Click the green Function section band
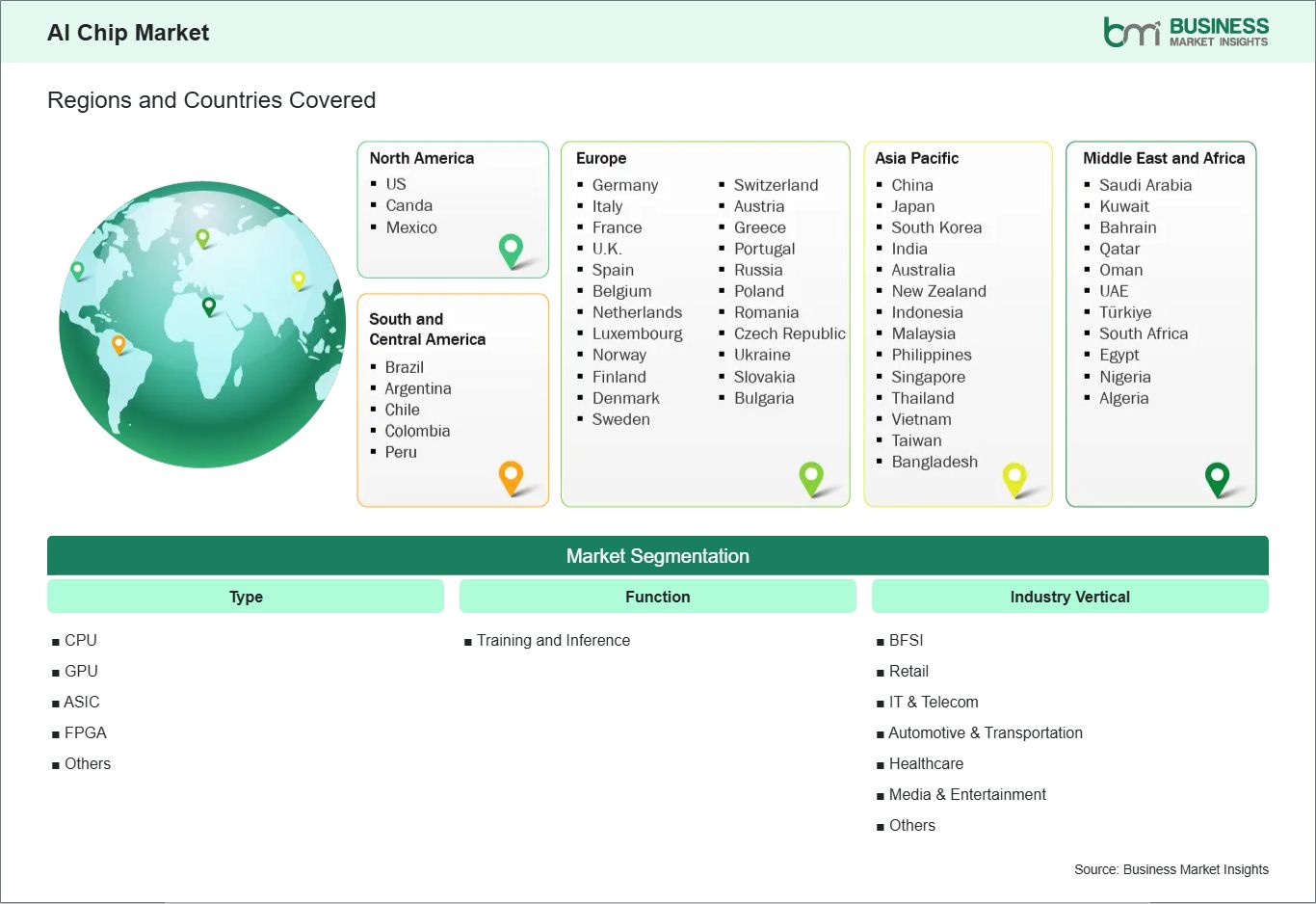The image size is (1316, 904). click(x=658, y=596)
